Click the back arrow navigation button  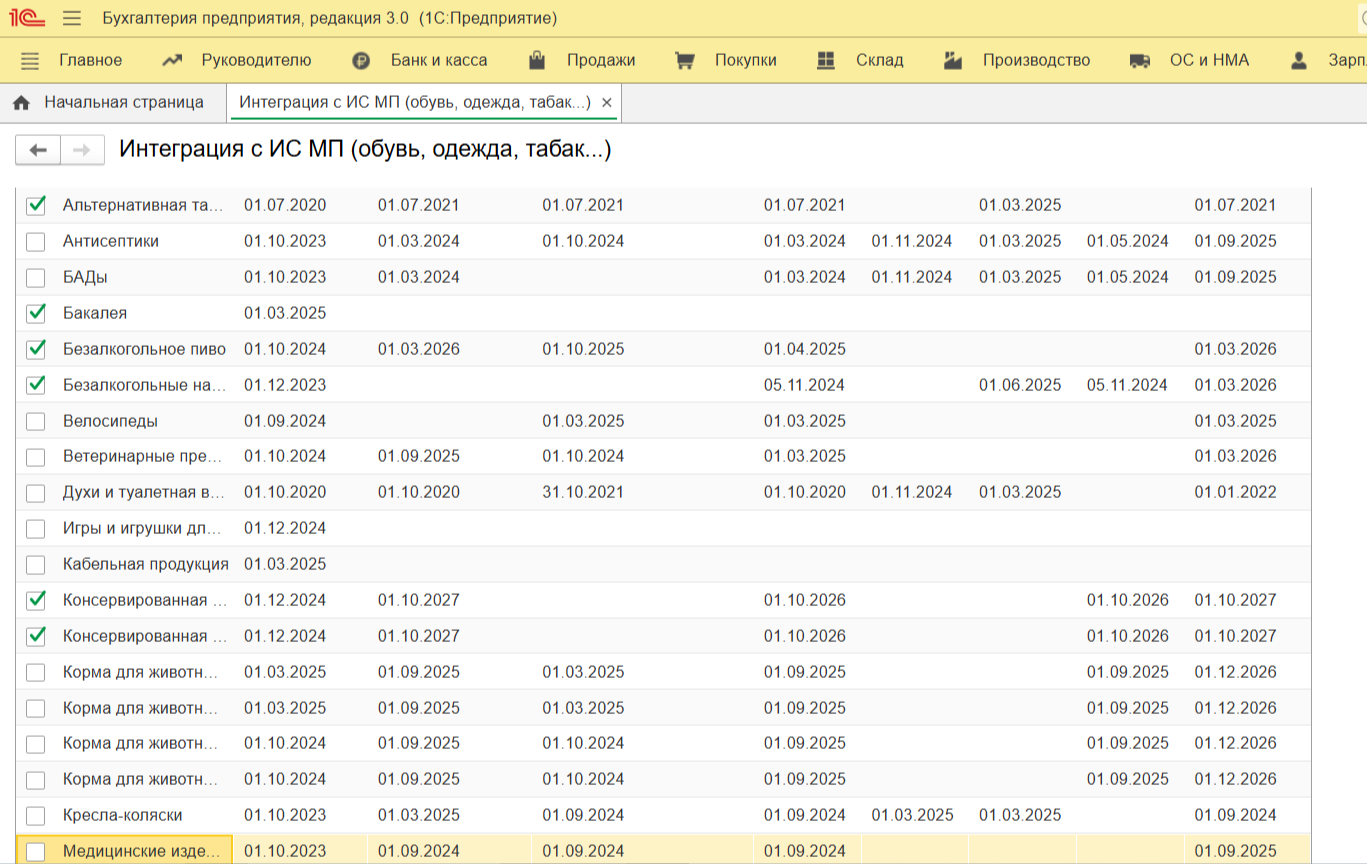[x=38, y=150]
